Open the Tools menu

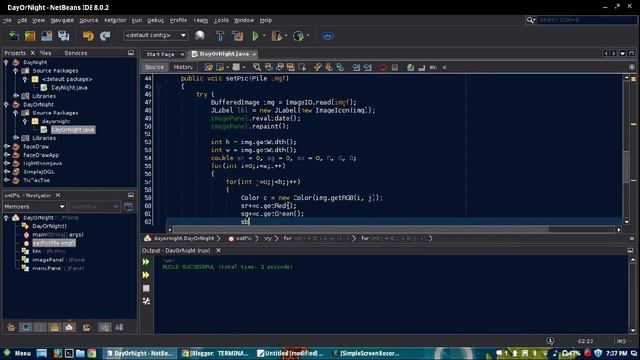[x=221, y=20]
